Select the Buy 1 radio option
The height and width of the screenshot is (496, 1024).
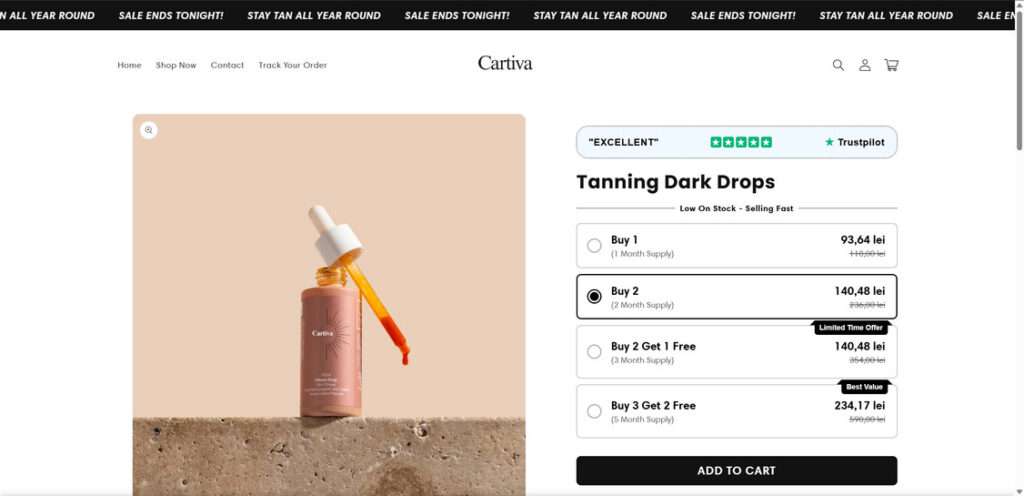coord(594,246)
